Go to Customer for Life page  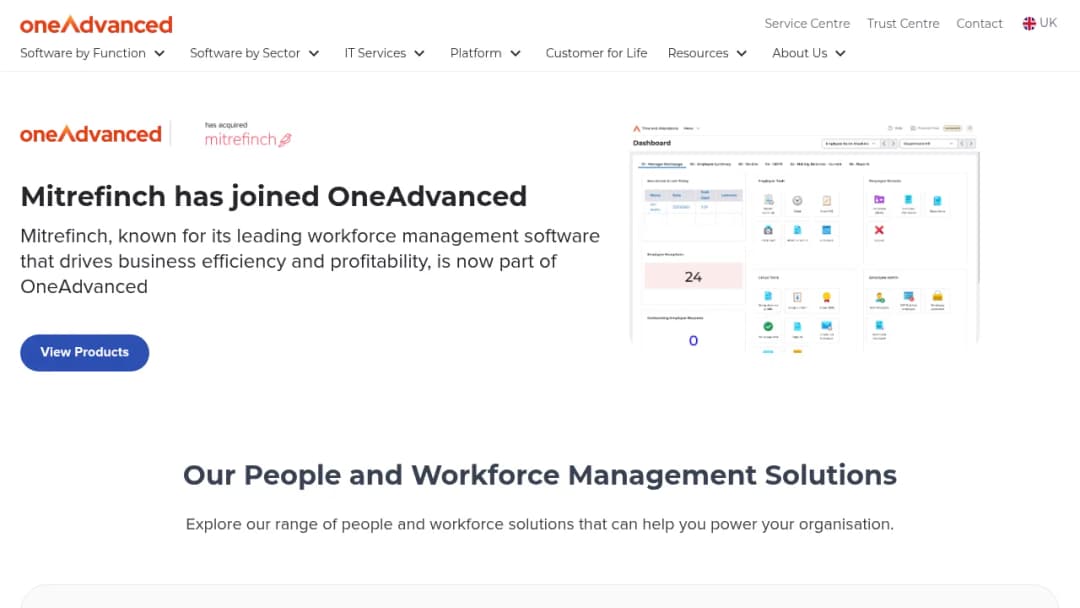(x=596, y=53)
